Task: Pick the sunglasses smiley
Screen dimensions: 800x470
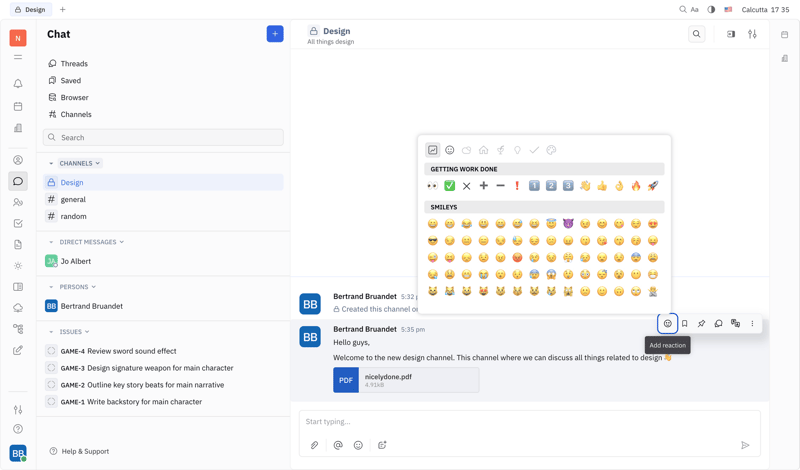Action: 433,240
